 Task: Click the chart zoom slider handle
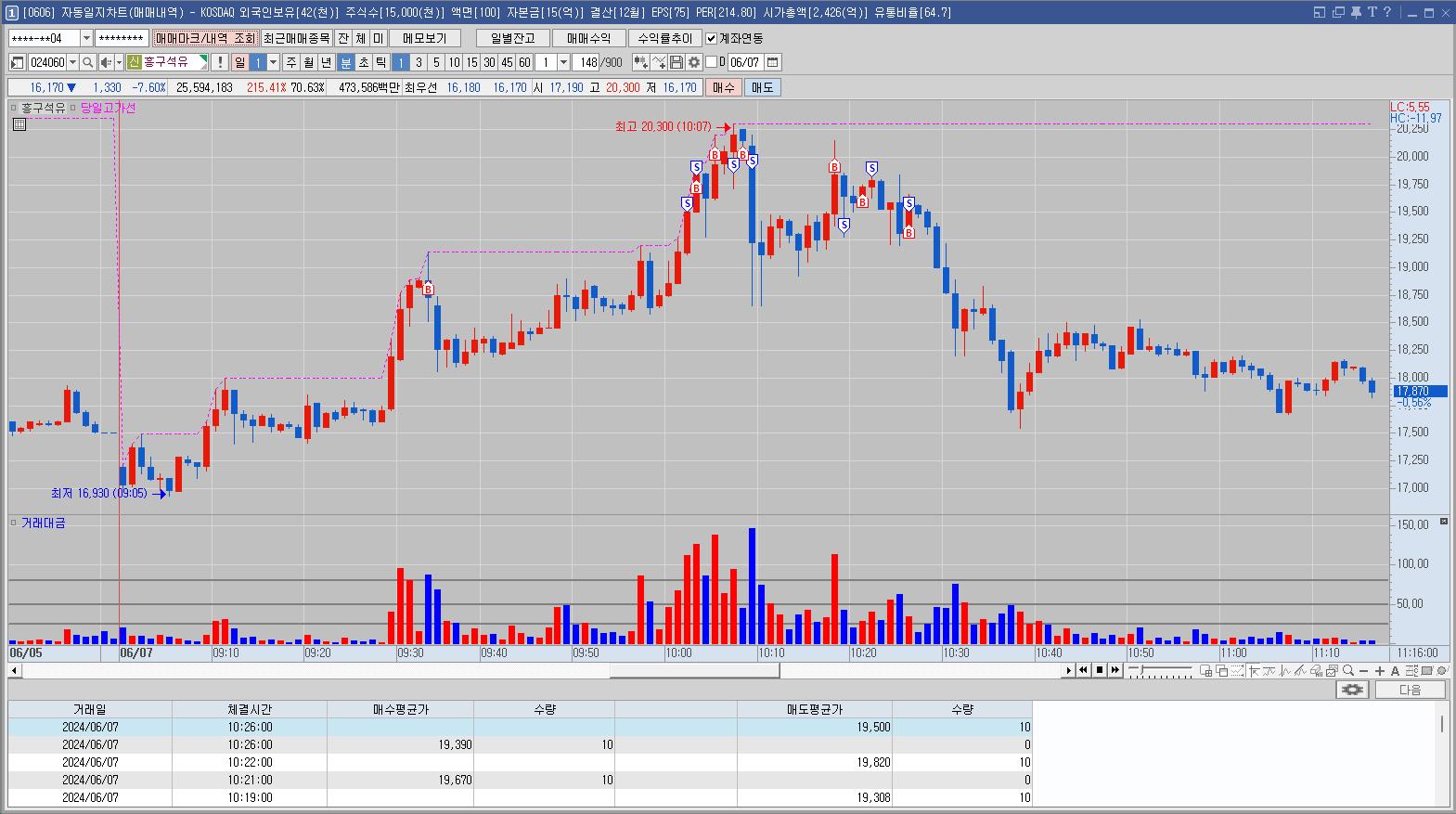pyautogui.click(x=1141, y=669)
